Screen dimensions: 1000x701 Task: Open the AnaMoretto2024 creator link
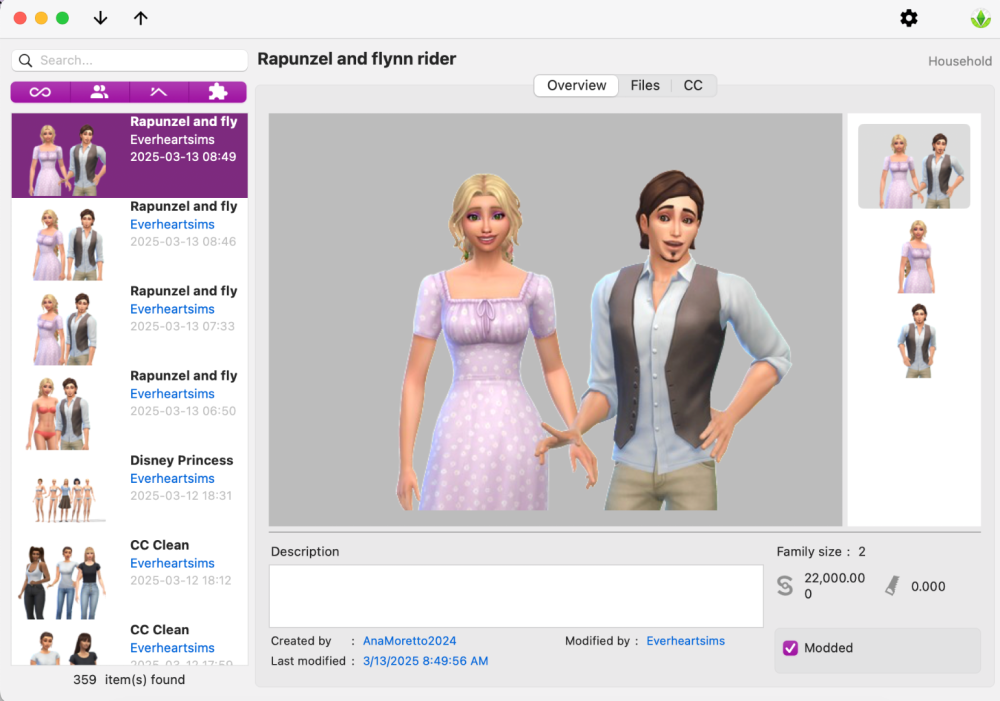(409, 640)
